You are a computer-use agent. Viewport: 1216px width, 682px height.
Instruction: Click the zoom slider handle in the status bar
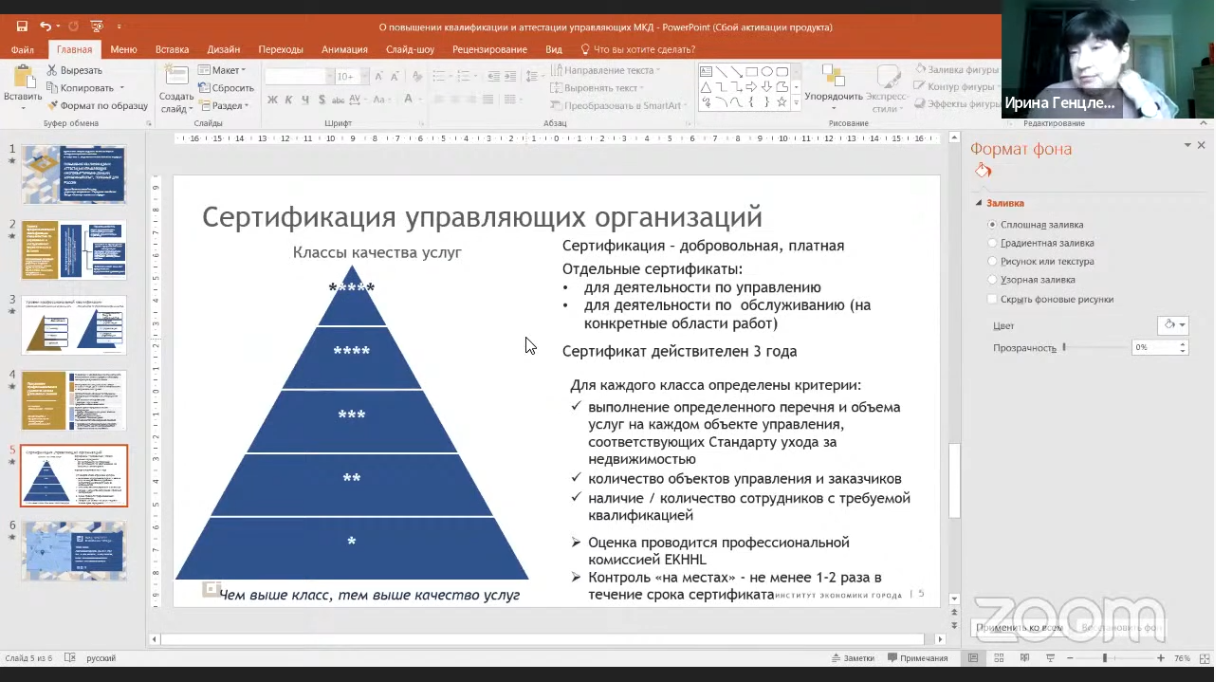coord(1105,658)
